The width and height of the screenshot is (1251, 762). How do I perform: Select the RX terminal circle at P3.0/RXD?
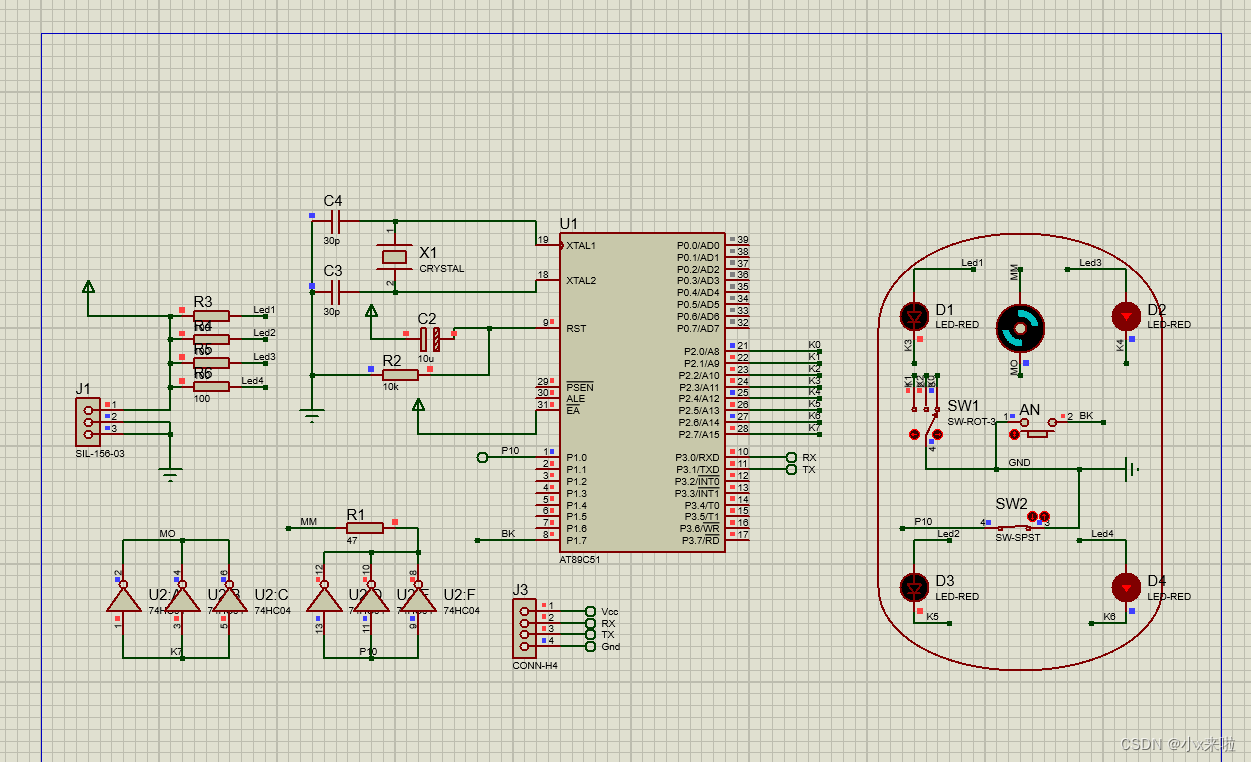pos(793,457)
